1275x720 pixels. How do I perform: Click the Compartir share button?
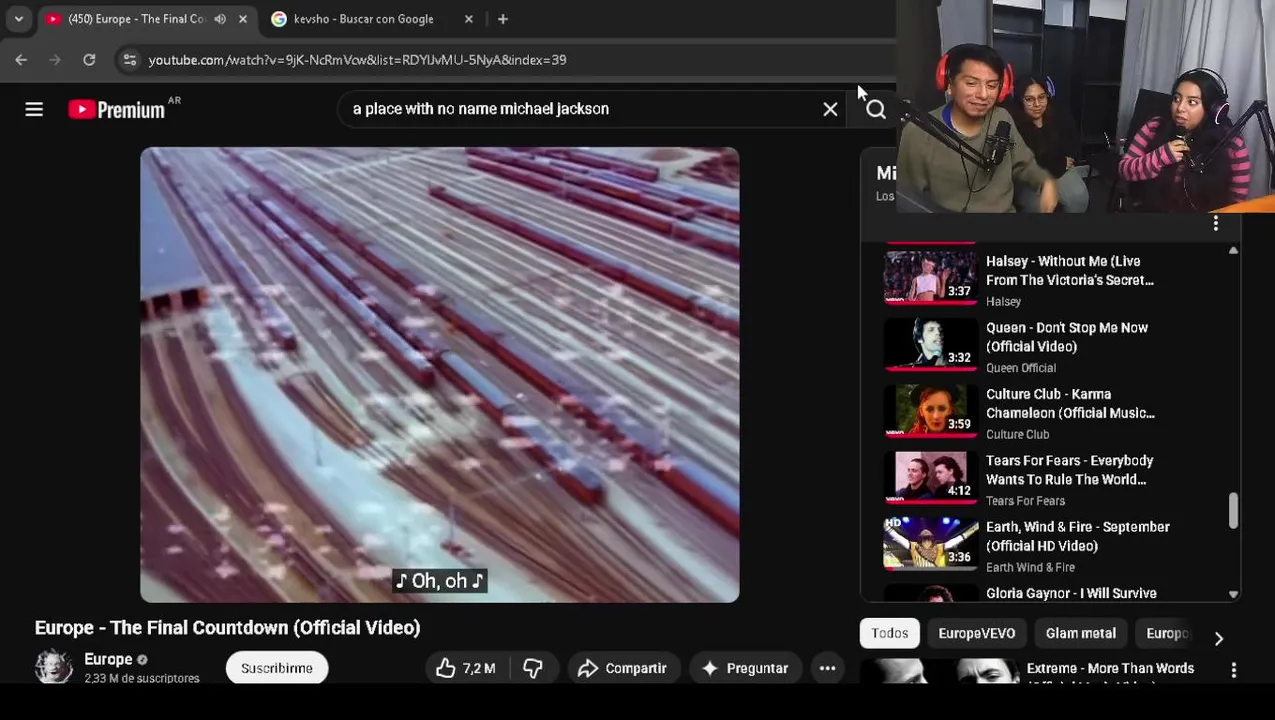click(x=622, y=668)
